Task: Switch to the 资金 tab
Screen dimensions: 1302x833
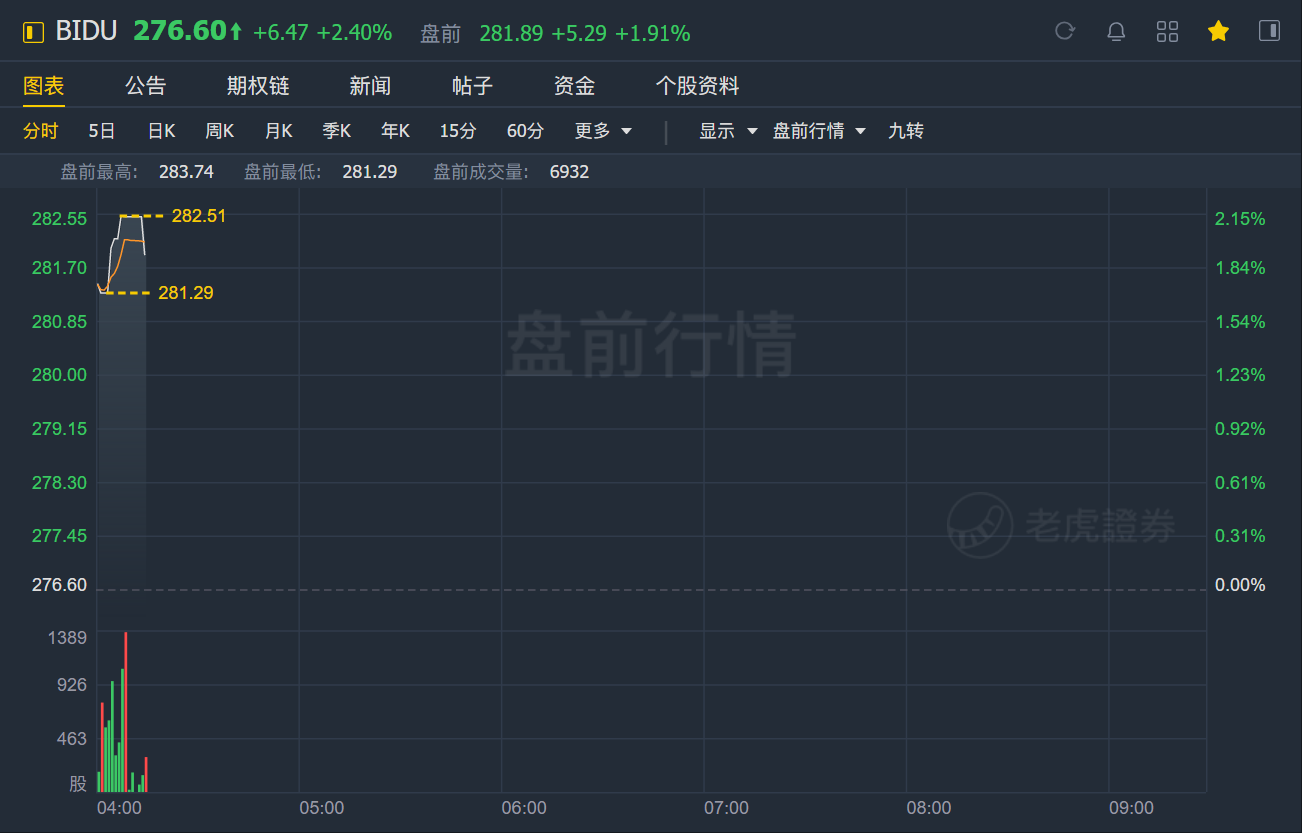Action: tap(575, 86)
